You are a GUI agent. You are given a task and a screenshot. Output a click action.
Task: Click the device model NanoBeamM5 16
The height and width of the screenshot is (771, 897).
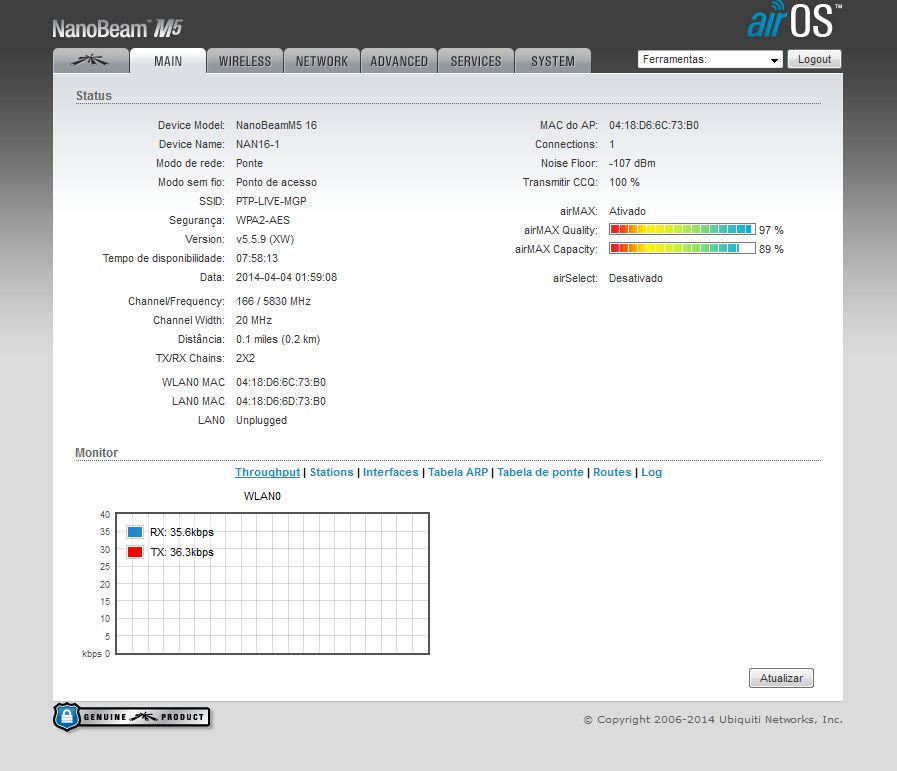(276, 125)
